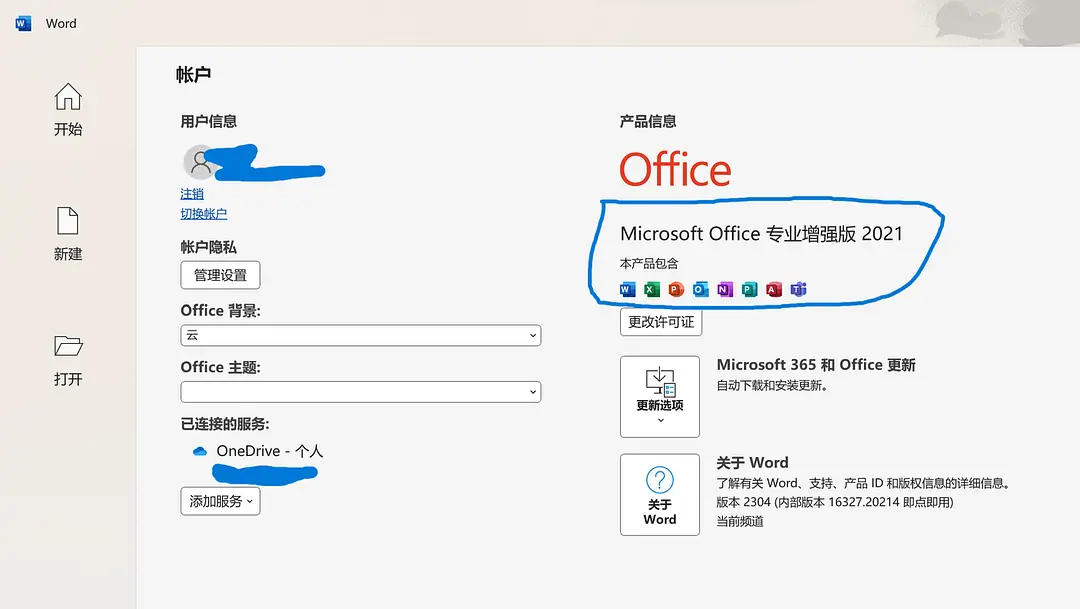Click the Excel product icon
The width and height of the screenshot is (1080, 609).
tap(652, 289)
